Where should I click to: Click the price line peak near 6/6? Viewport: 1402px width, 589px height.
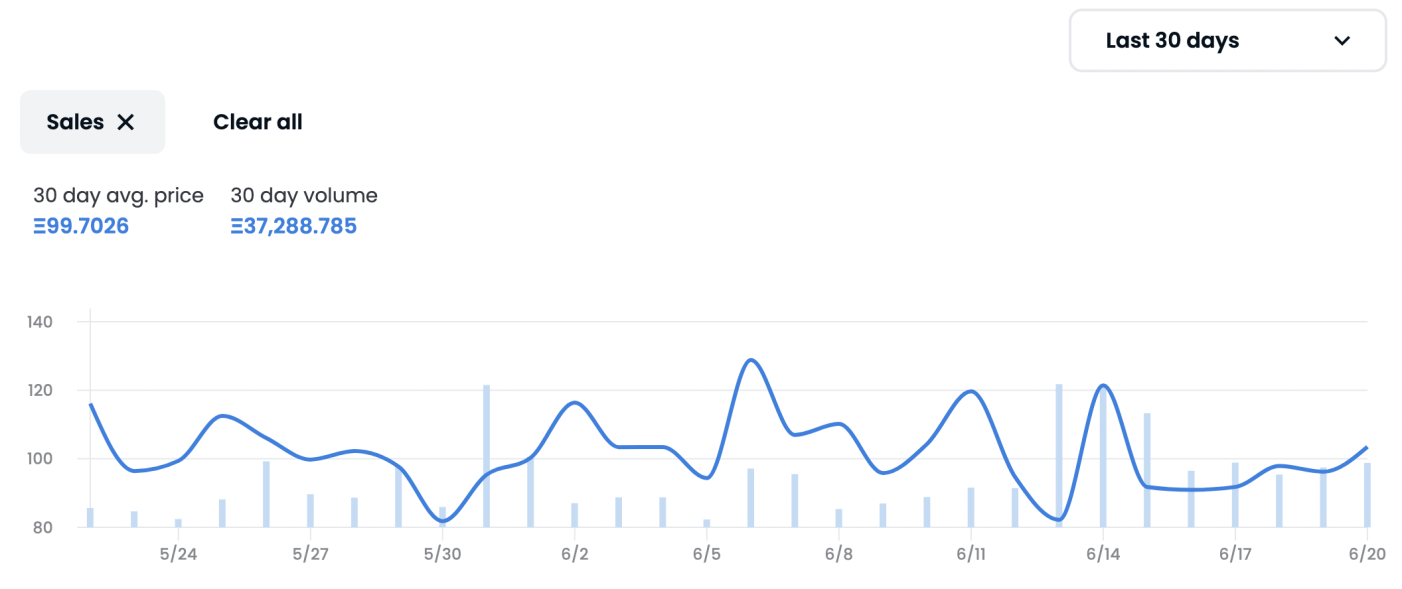(750, 360)
